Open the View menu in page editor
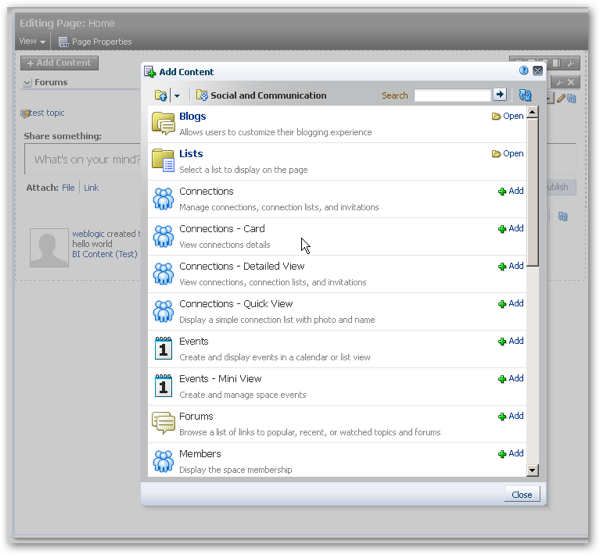This screenshot has height=555, width=600. point(32,41)
